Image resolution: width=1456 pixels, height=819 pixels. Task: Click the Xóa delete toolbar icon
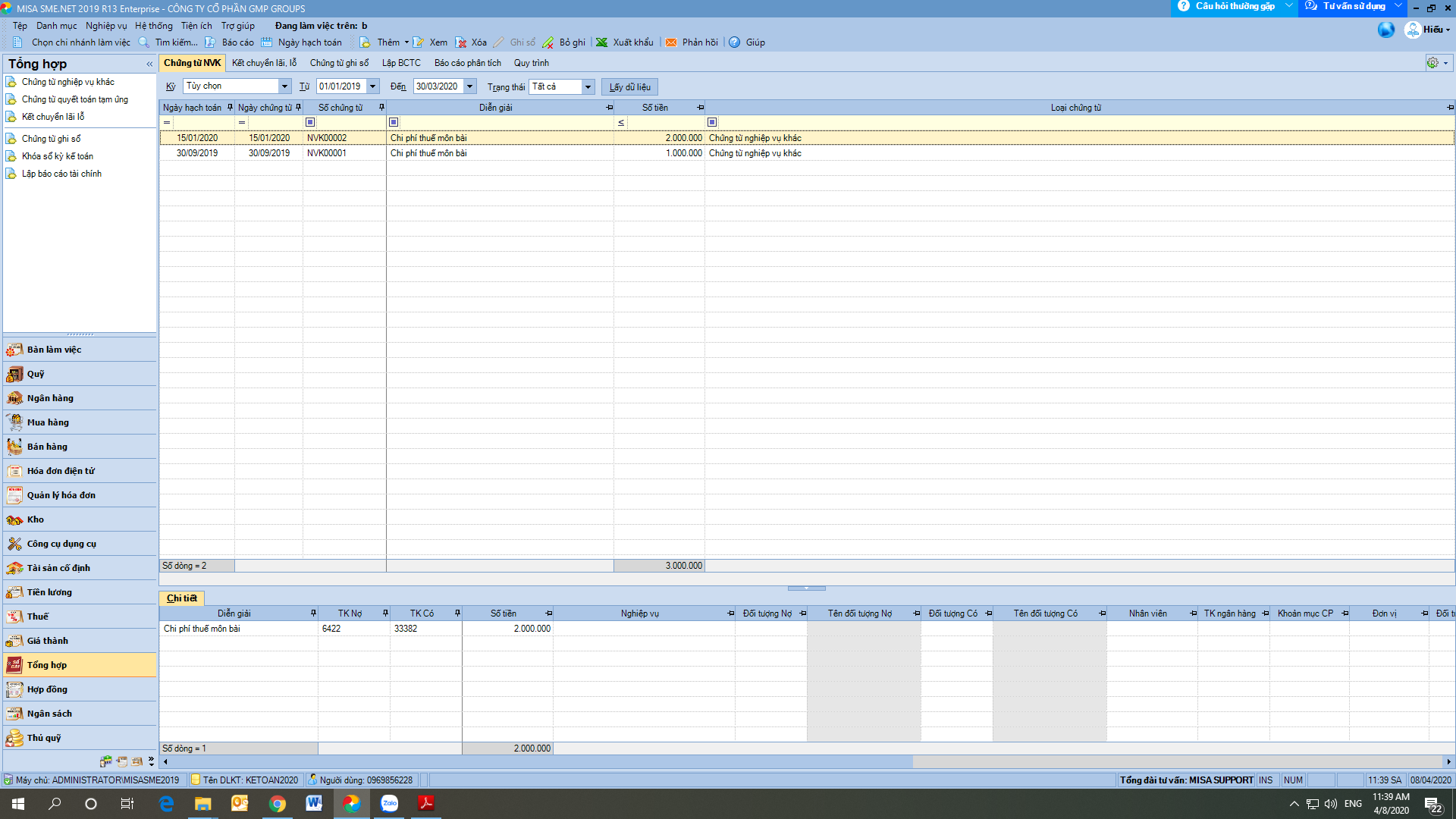click(461, 42)
